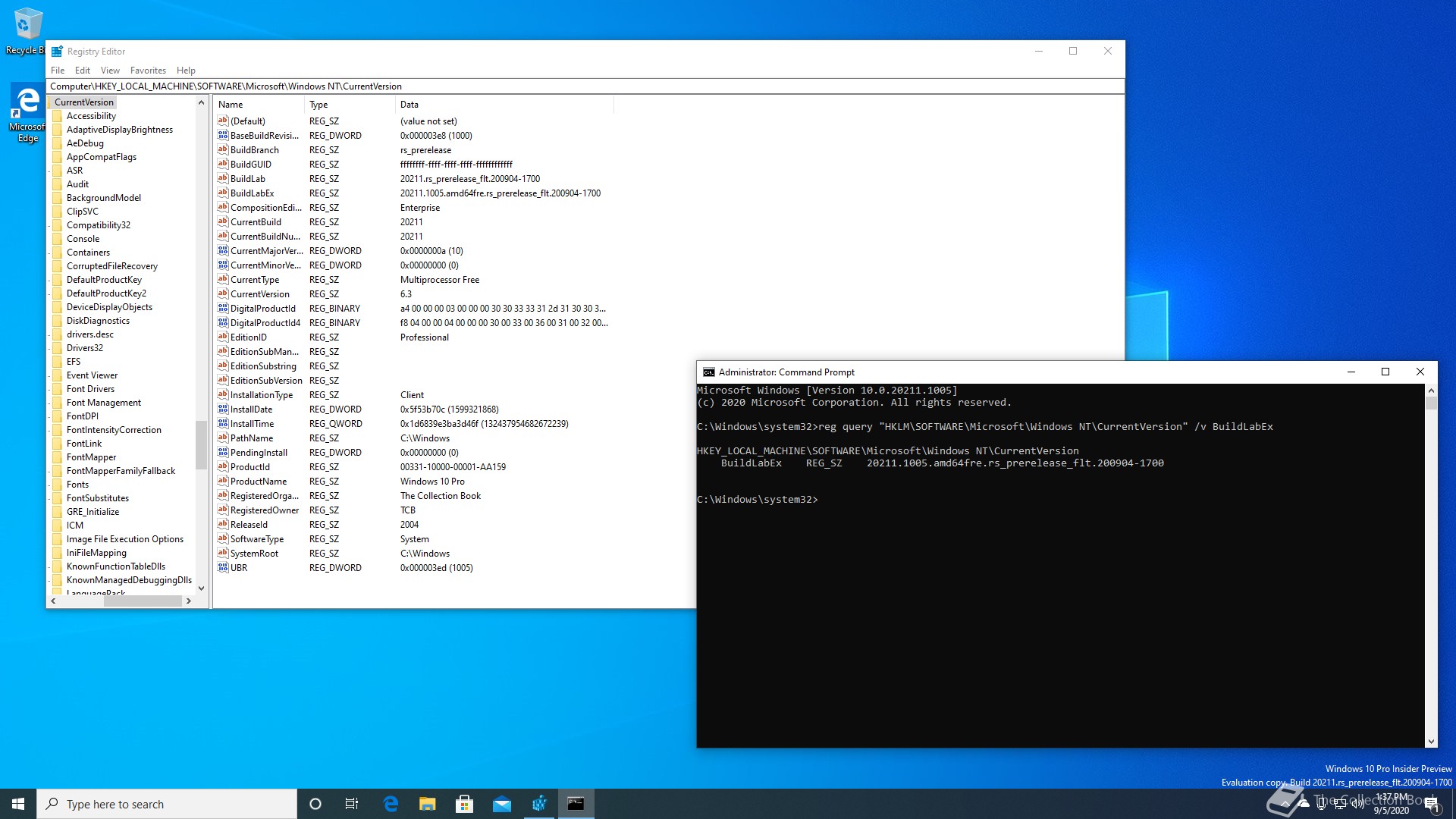Open the Windows Start menu
This screenshot has height=819, width=1456.
(x=18, y=804)
